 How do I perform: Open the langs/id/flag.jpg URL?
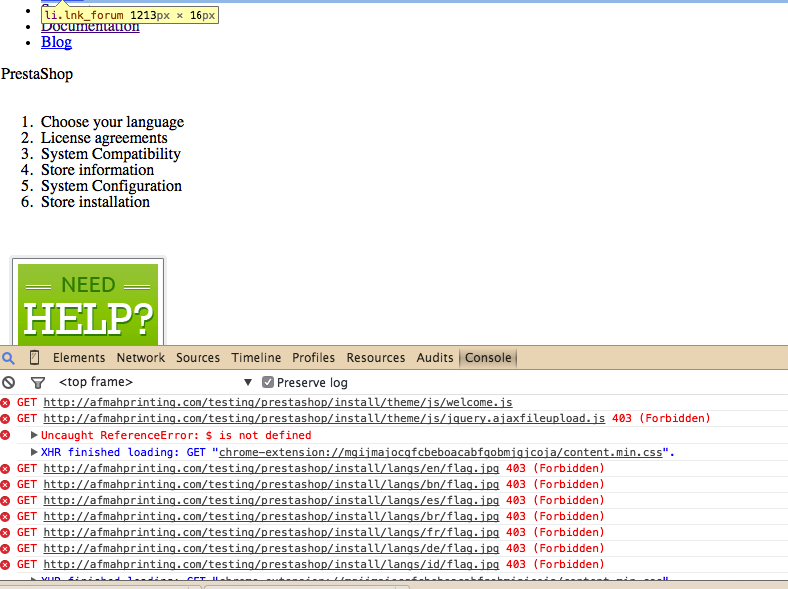tap(271, 565)
